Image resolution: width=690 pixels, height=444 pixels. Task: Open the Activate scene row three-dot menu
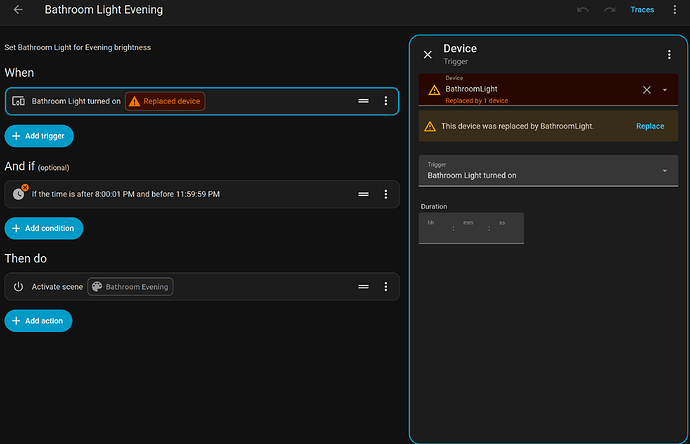386,287
